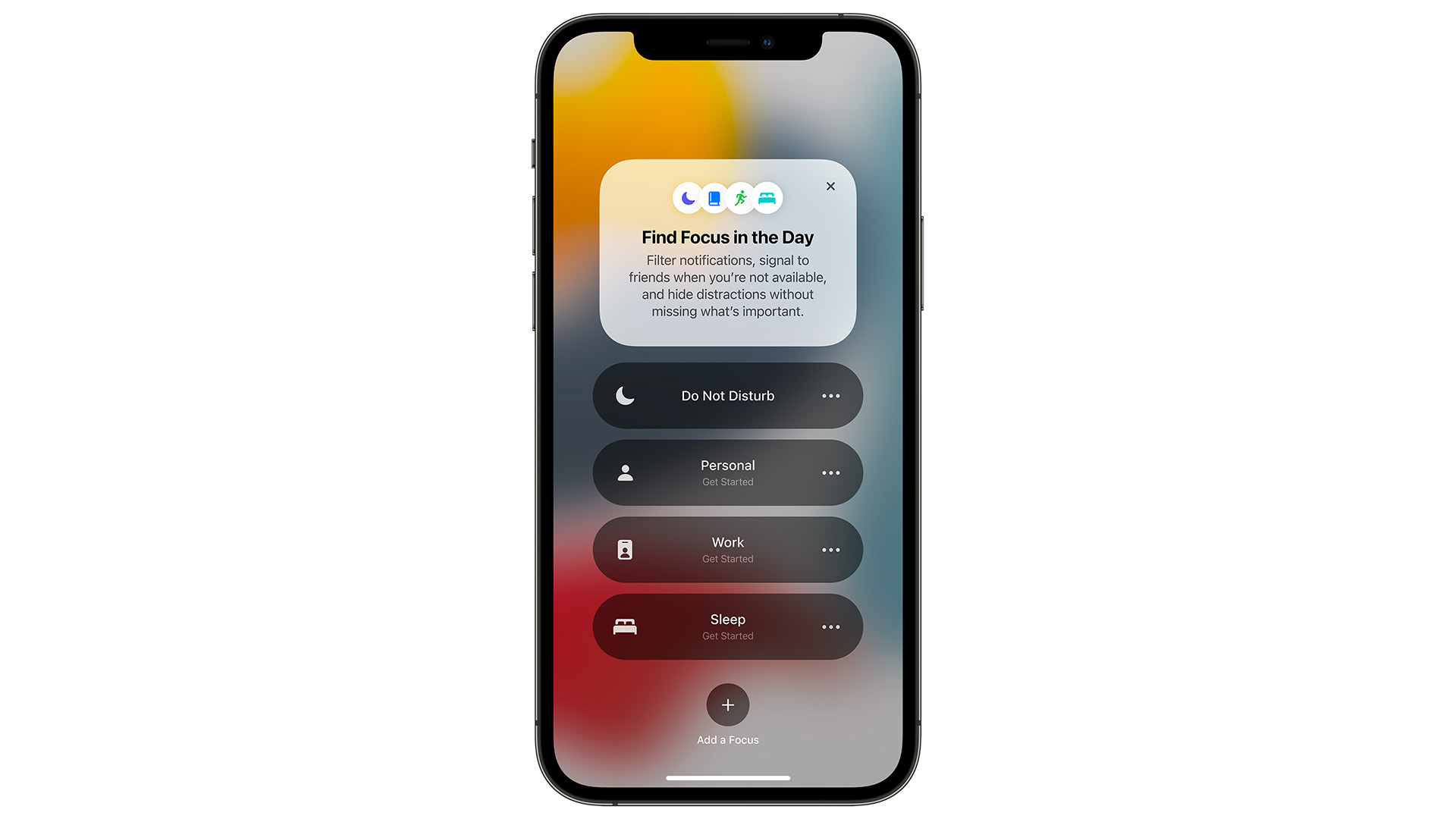The width and height of the screenshot is (1456, 819).
Task: Enable Do Not Disturb focus mode
Action: pos(727,395)
